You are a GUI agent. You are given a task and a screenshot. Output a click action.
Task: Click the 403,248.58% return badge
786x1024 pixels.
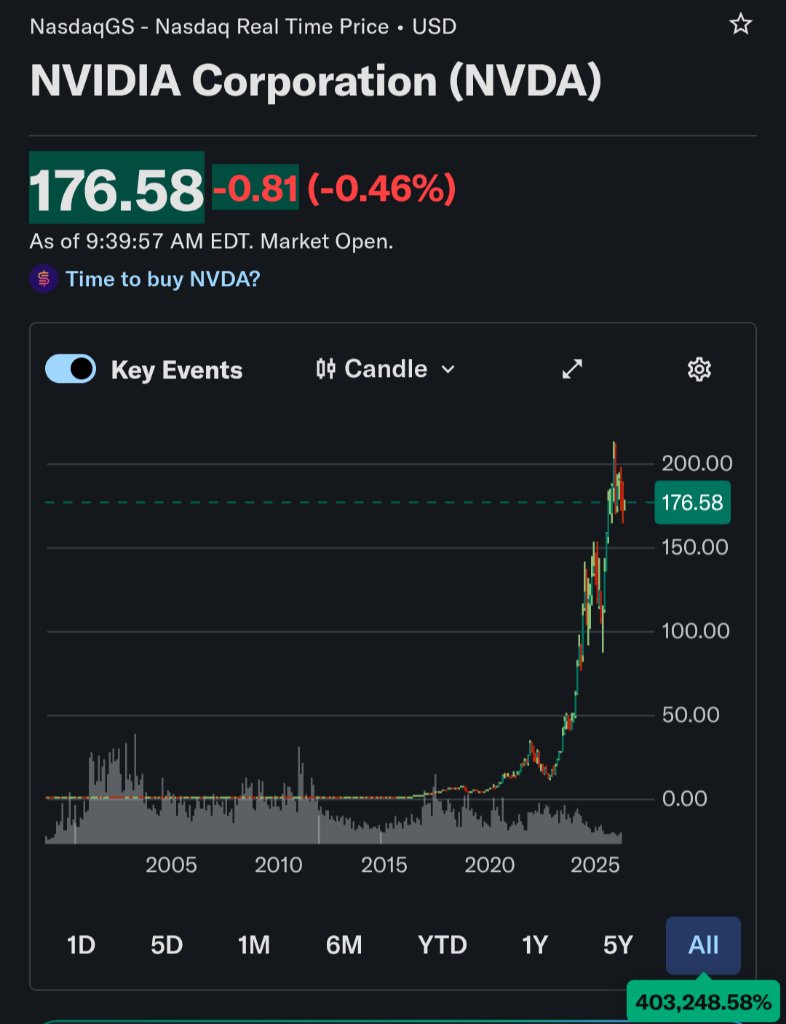(703, 1002)
